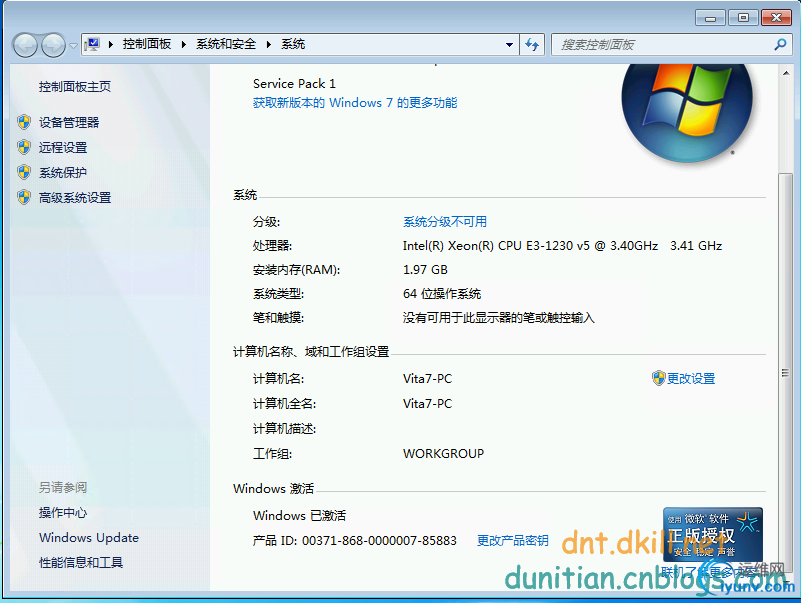Select the 系统和安全 breadcrumb
The width and height of the screenshot is (801, 603).
226,44
